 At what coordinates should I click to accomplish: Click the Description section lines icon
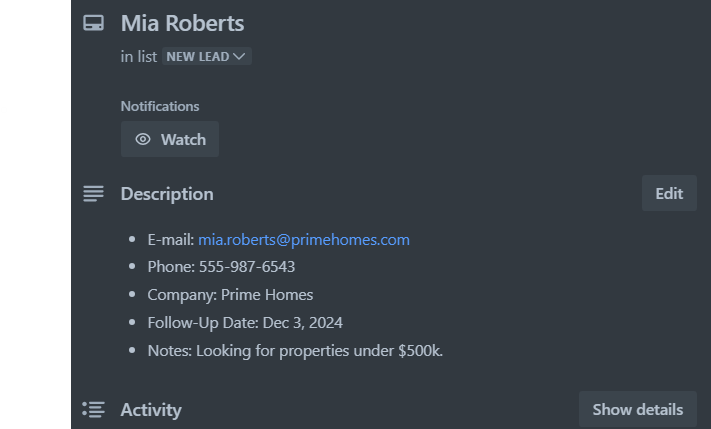coord(93,193)
